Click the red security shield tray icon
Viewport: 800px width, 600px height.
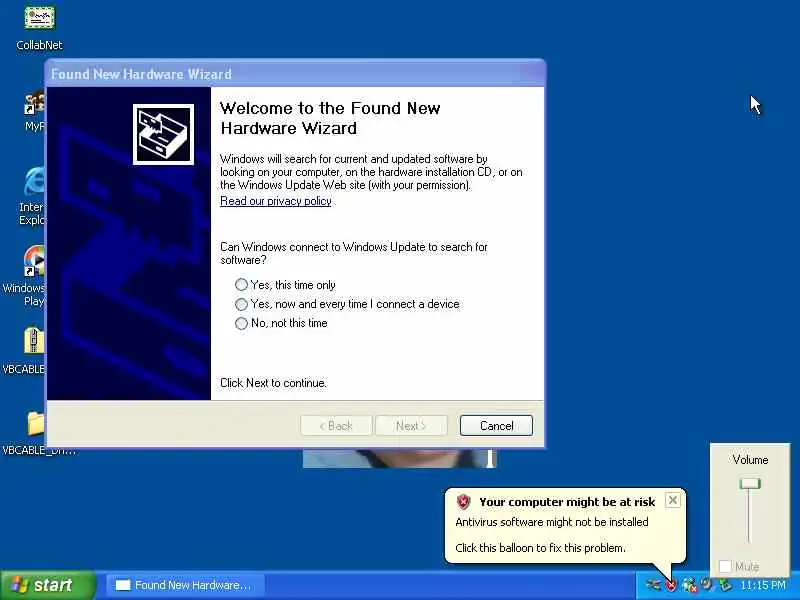coord(671,585)
